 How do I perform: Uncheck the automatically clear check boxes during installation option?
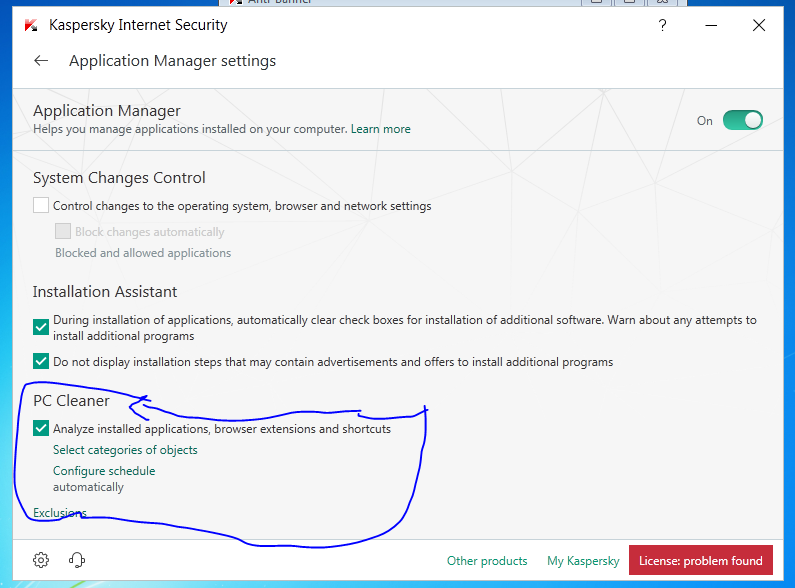coord(41,327)
